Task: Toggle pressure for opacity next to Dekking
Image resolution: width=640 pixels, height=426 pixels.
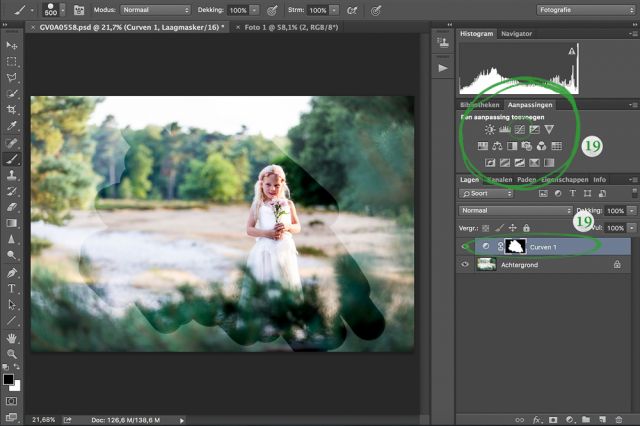Action: coord(272,10)
